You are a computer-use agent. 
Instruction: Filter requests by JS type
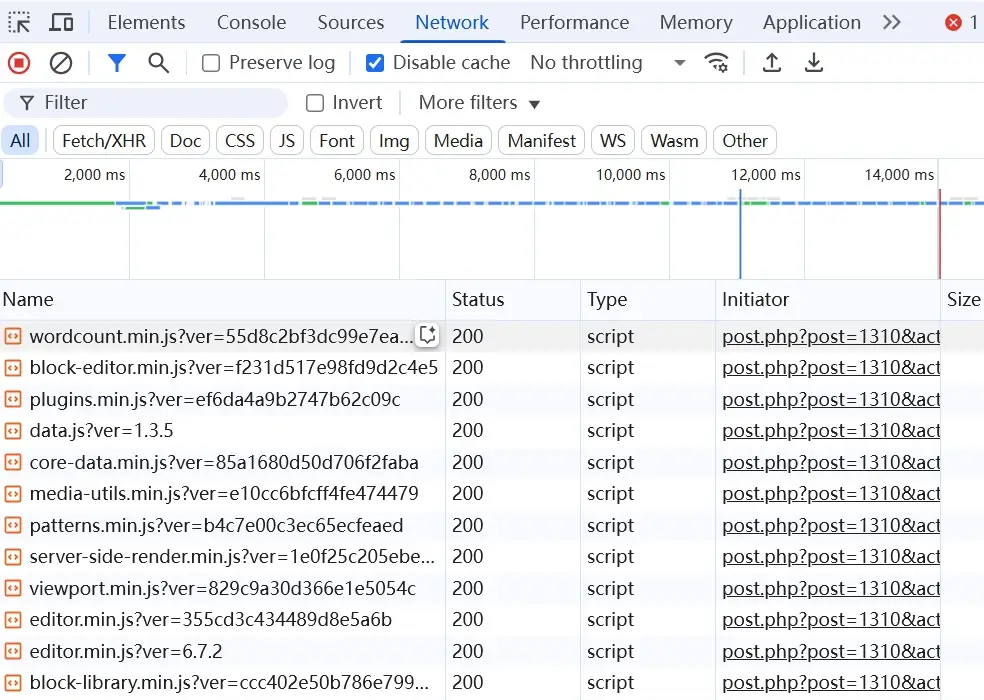(287, 141)
